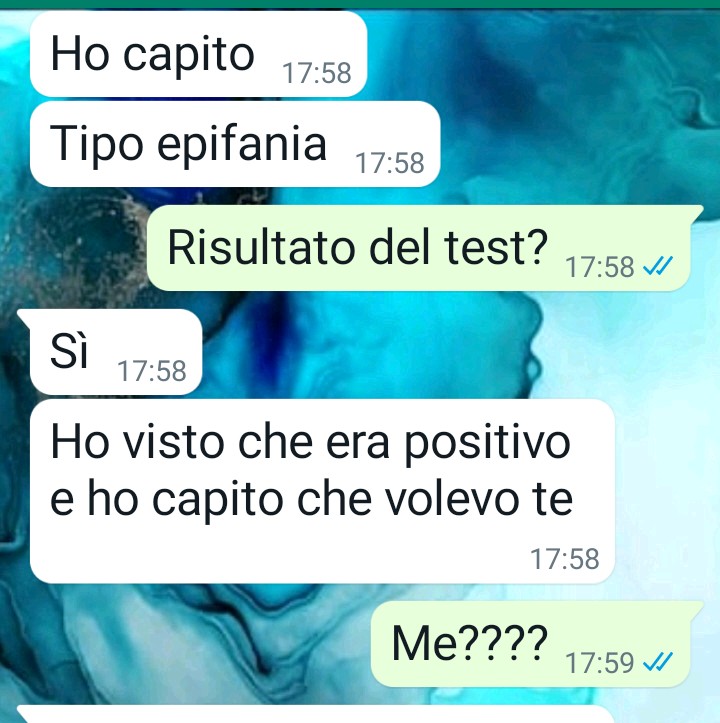Click the text 'volevo te' in the message
720x723 pixels.
tap(479, 499)
